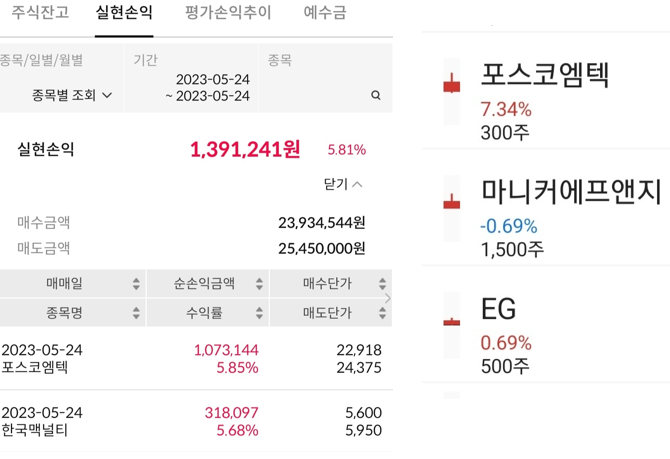This screenshot has height=459, width=670.
Task: Sort by 매도단가 column arrows
Action: [x=382, y=312]
